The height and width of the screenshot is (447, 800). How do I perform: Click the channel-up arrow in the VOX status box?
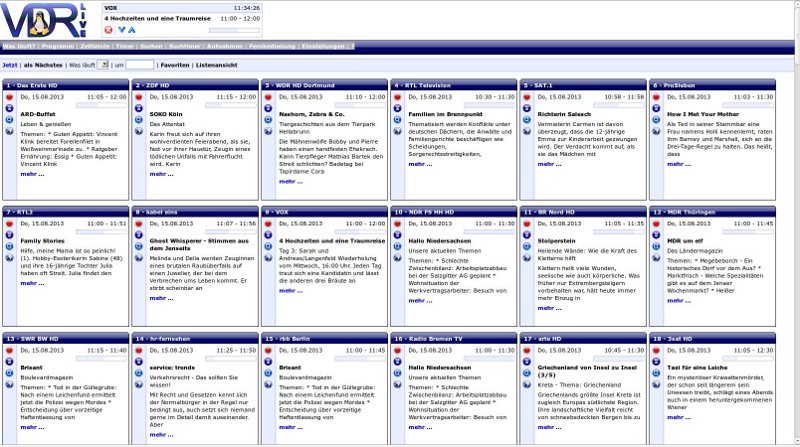click(132, 30)
